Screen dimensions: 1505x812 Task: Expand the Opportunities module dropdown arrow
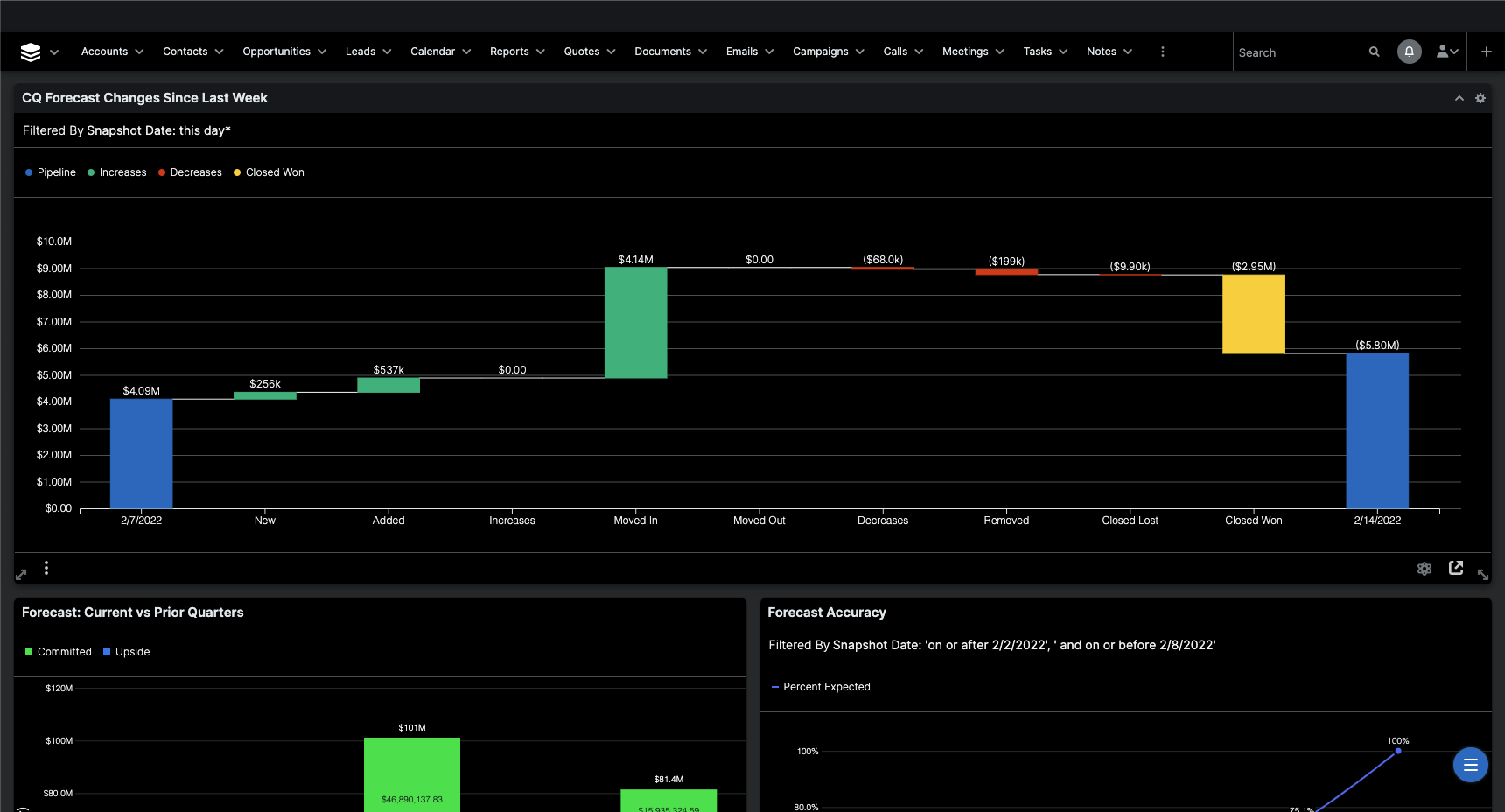[x=322, y=52]
